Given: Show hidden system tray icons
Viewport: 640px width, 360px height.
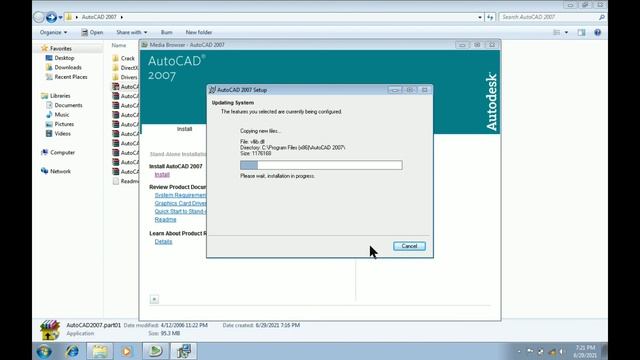Looking at the screenshot, I should click(519, 351).
